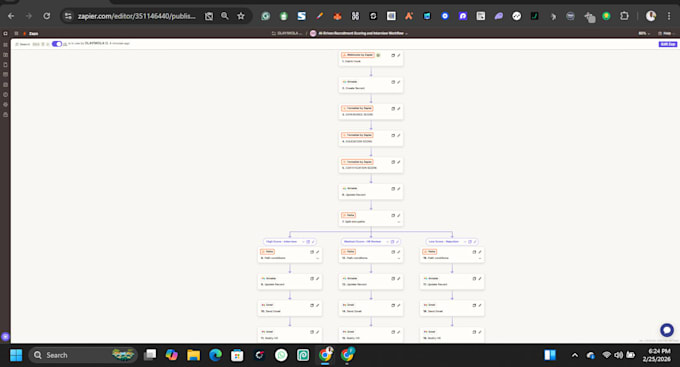Open WhatsApp from the taskbar
The width and height of the screenshot is (680, 367).
[281, 355]
